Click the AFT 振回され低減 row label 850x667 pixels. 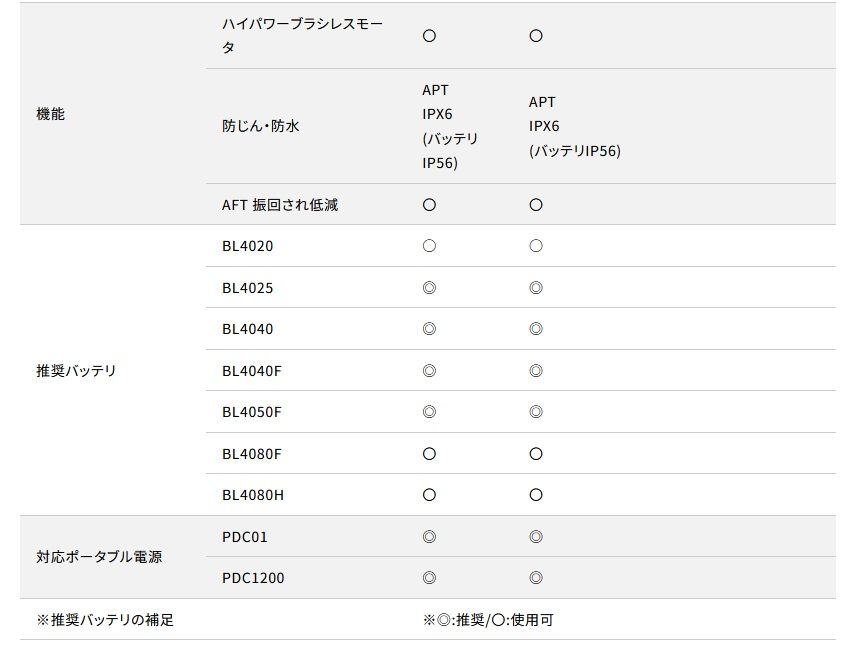pyautogui.click(x=280, y=205)
